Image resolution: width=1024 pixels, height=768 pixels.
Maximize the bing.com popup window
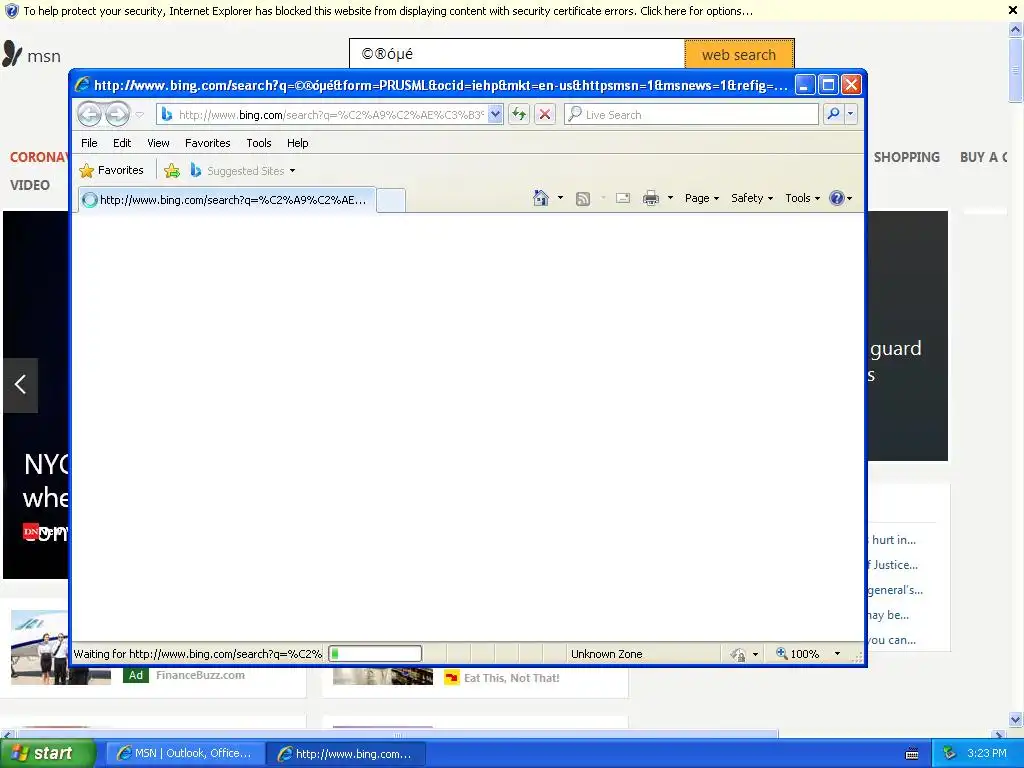(828, 85)
